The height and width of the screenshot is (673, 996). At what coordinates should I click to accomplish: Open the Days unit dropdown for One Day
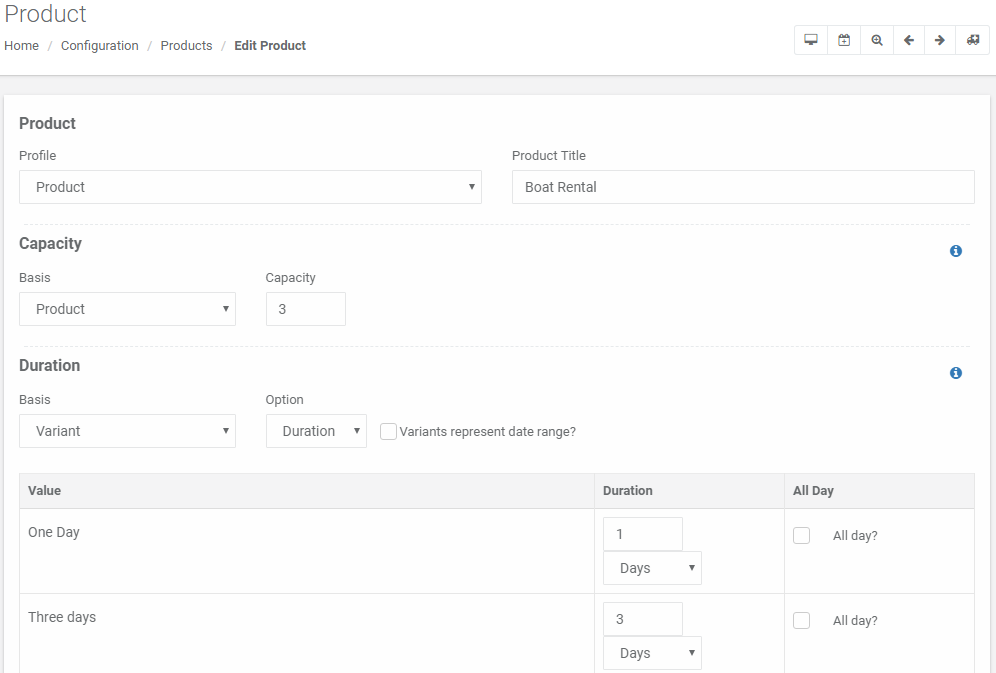click(x=652, y=568)
